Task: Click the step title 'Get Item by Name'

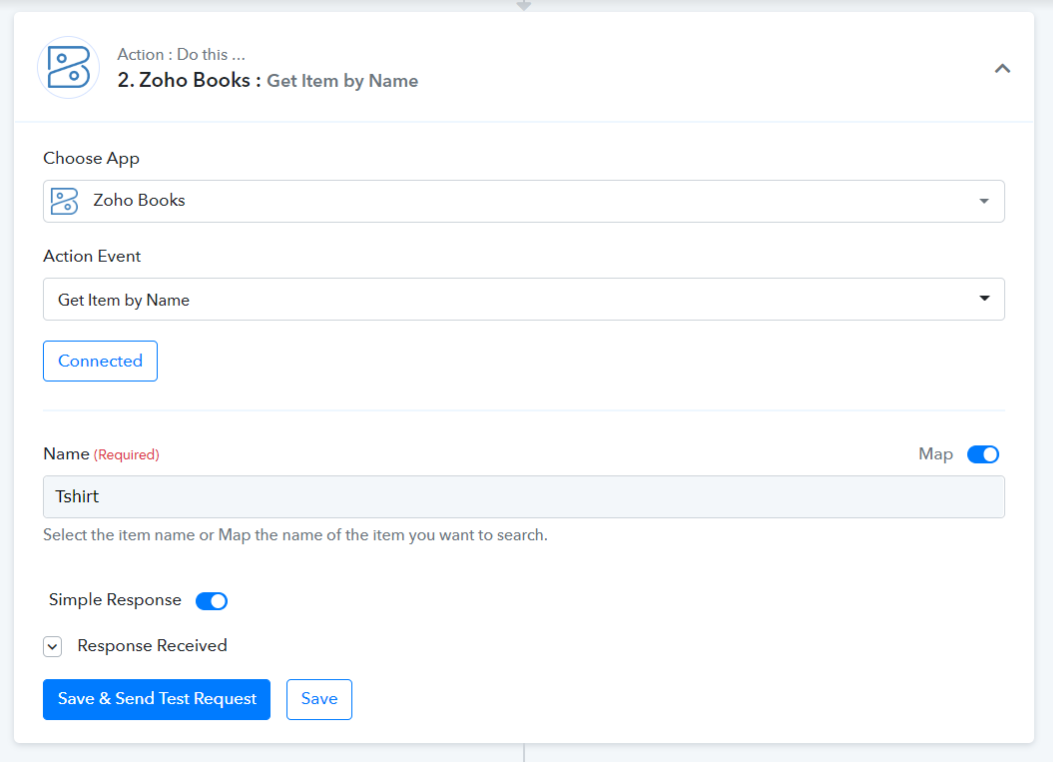Action: (342, 81)
